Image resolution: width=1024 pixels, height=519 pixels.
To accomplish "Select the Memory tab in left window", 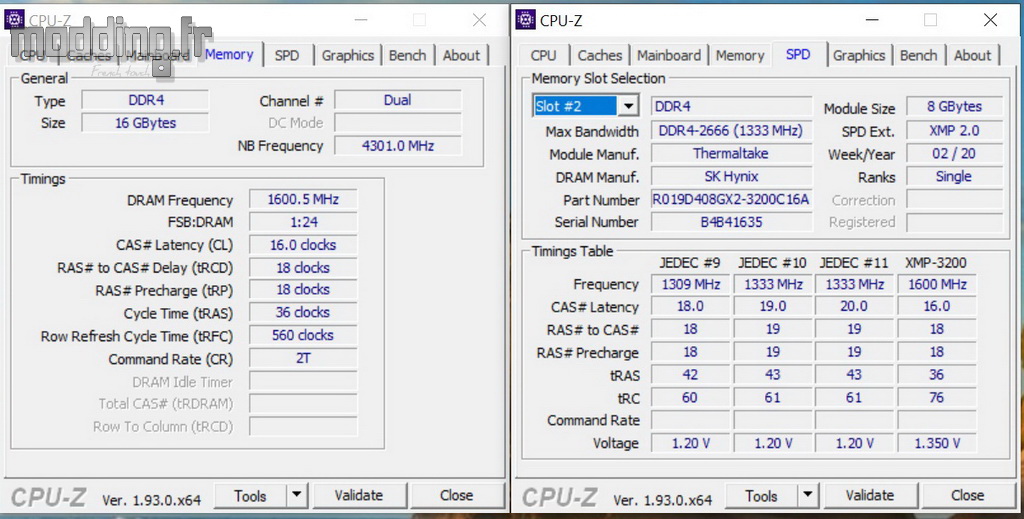I will pos(229,54).
